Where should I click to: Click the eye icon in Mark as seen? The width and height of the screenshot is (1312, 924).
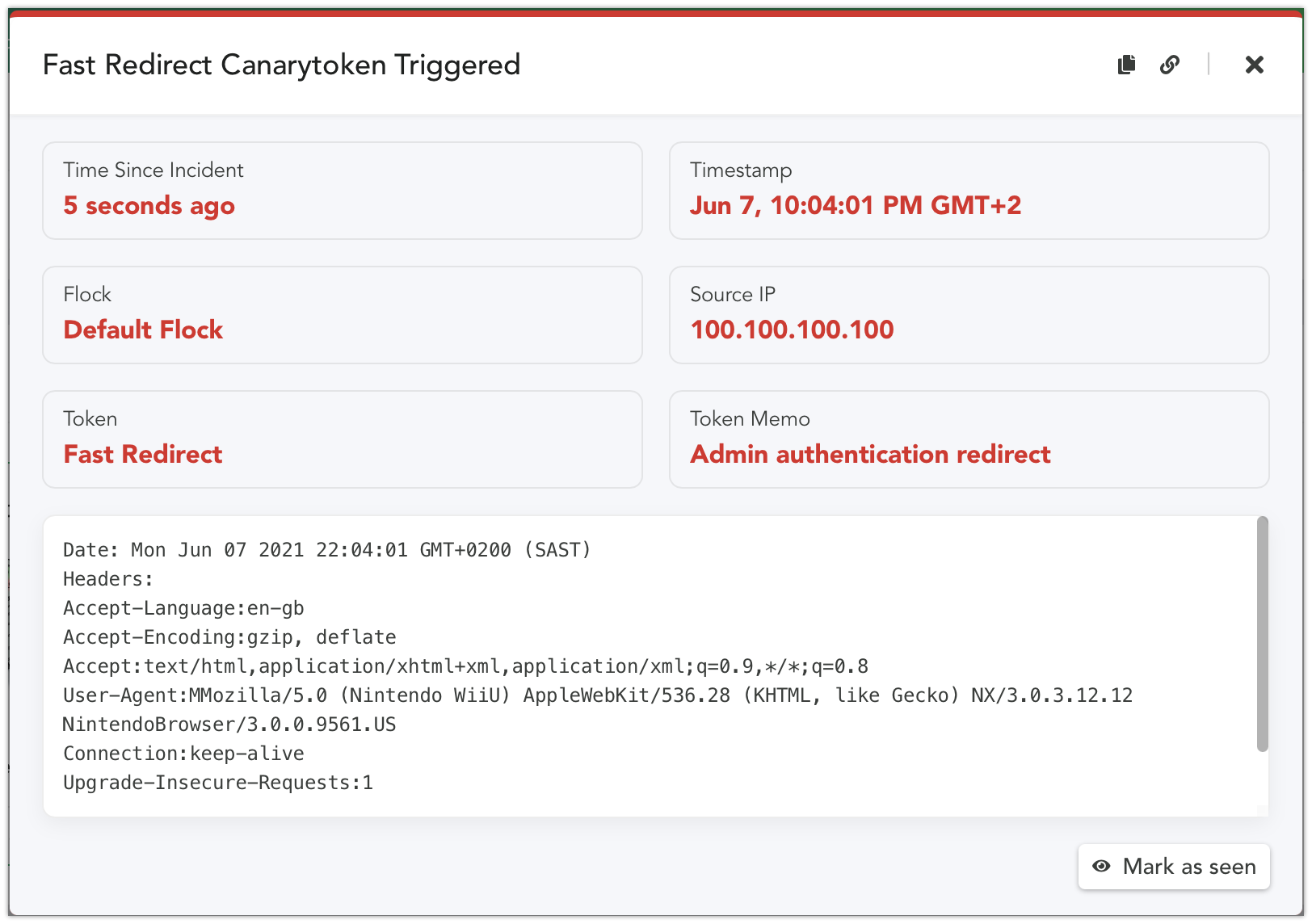click(1101, 867)
